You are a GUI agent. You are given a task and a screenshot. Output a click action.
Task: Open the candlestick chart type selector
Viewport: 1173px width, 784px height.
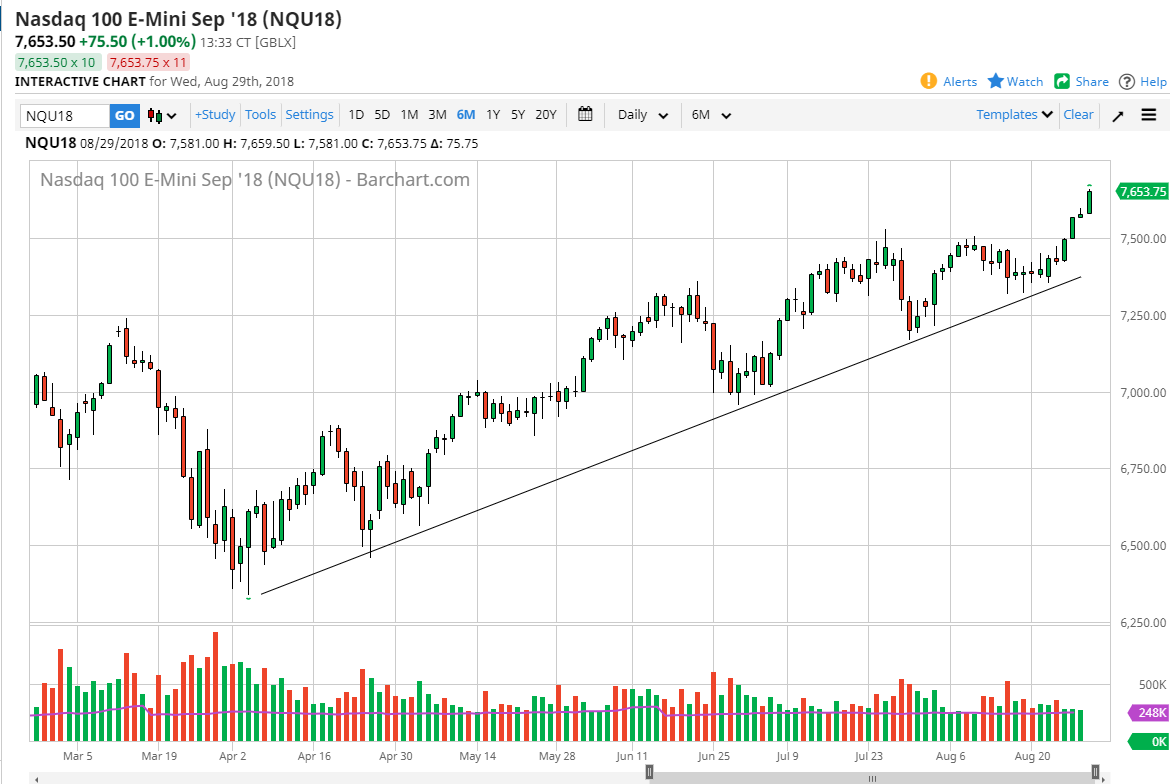point(162,115)
